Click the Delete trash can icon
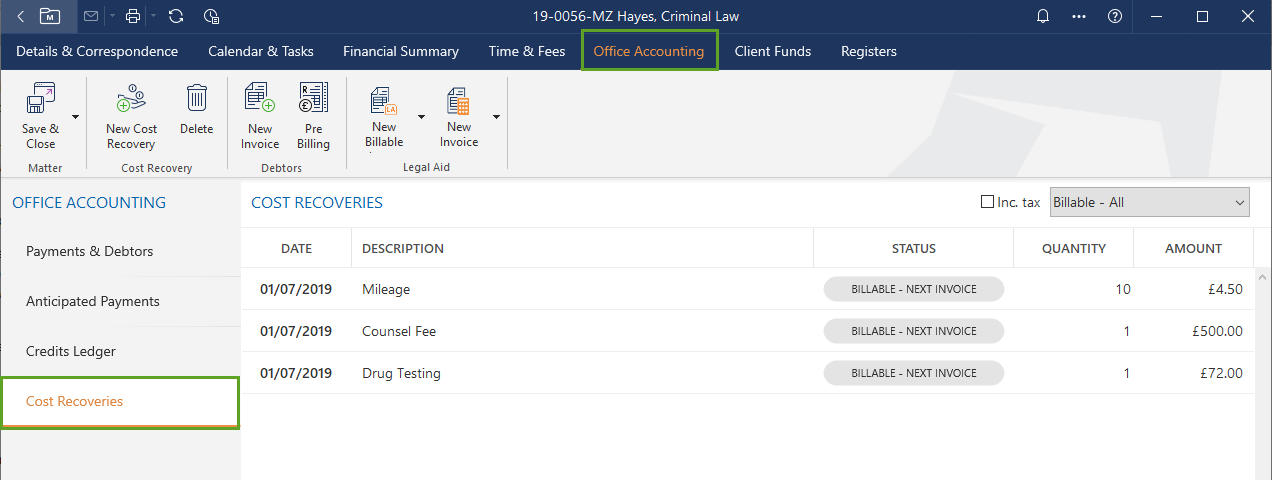Viewport: 1272px width, 480px height. (197, 98)
